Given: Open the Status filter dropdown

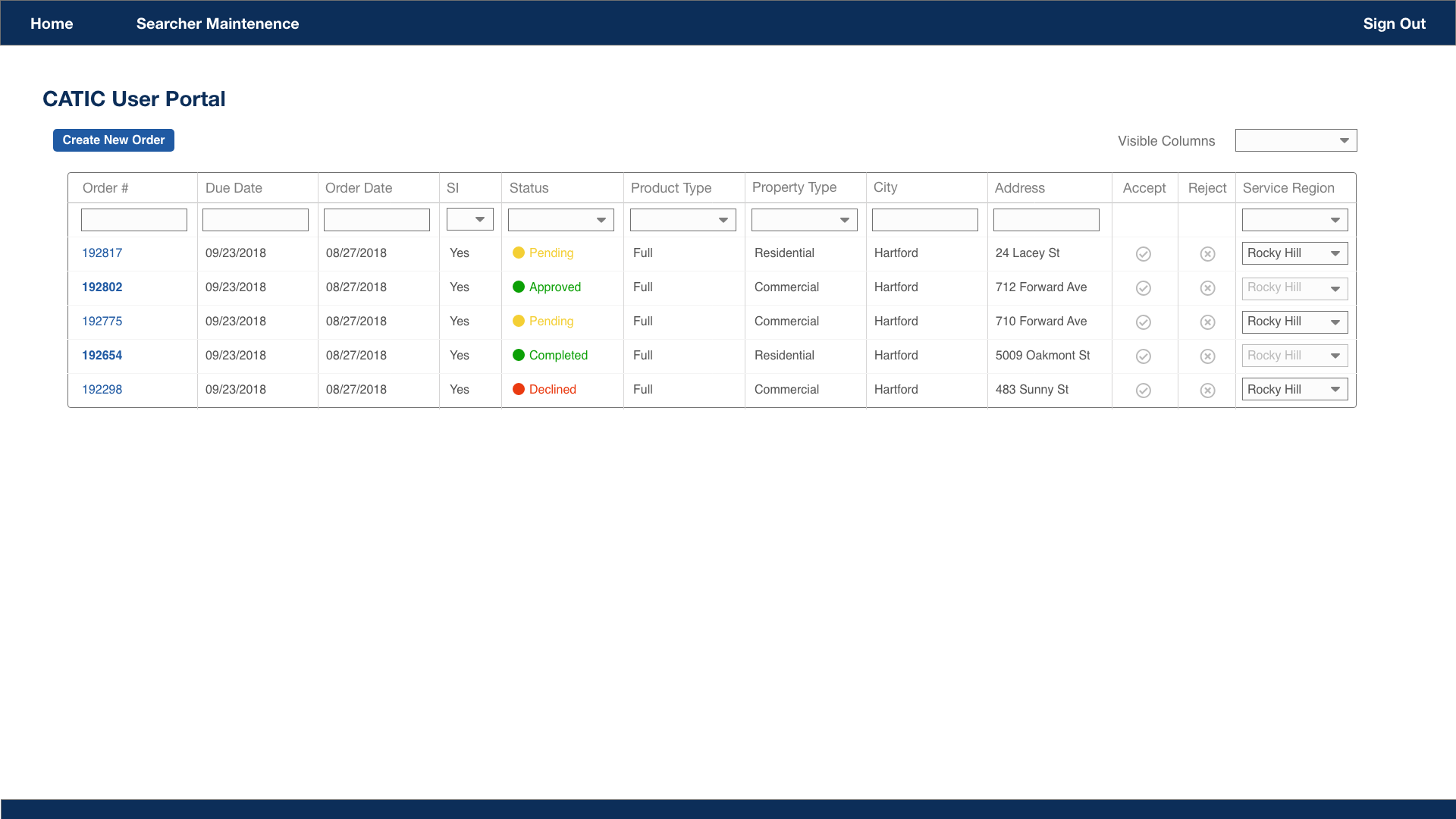Looking at the screenshot, I should [561, 220].
